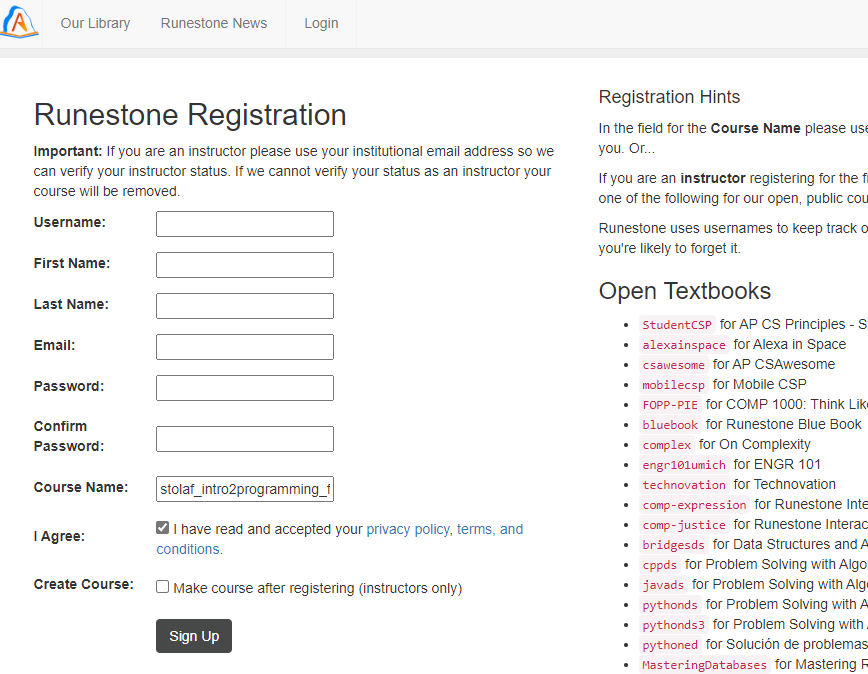Focus the Username input field
This screenshot has width=868, height=674.
point(245,224)
